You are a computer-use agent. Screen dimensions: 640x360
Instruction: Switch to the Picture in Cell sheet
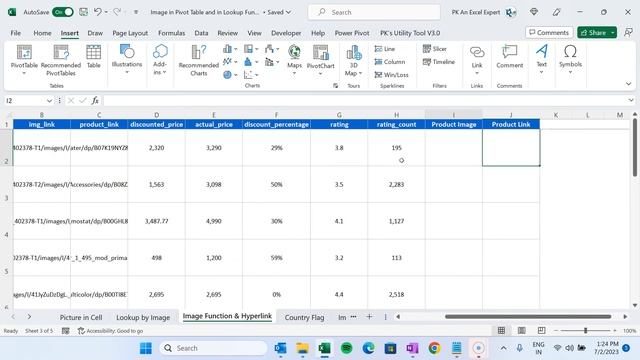pyautogui.click(x=81, y=317)
